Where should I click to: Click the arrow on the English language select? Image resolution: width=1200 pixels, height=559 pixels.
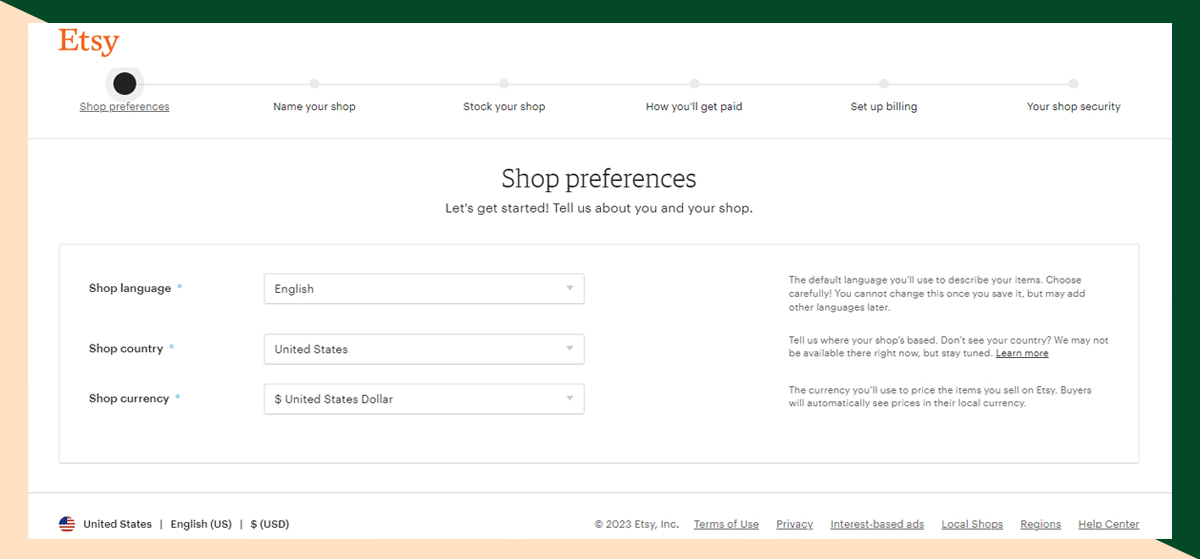point(570,289)
